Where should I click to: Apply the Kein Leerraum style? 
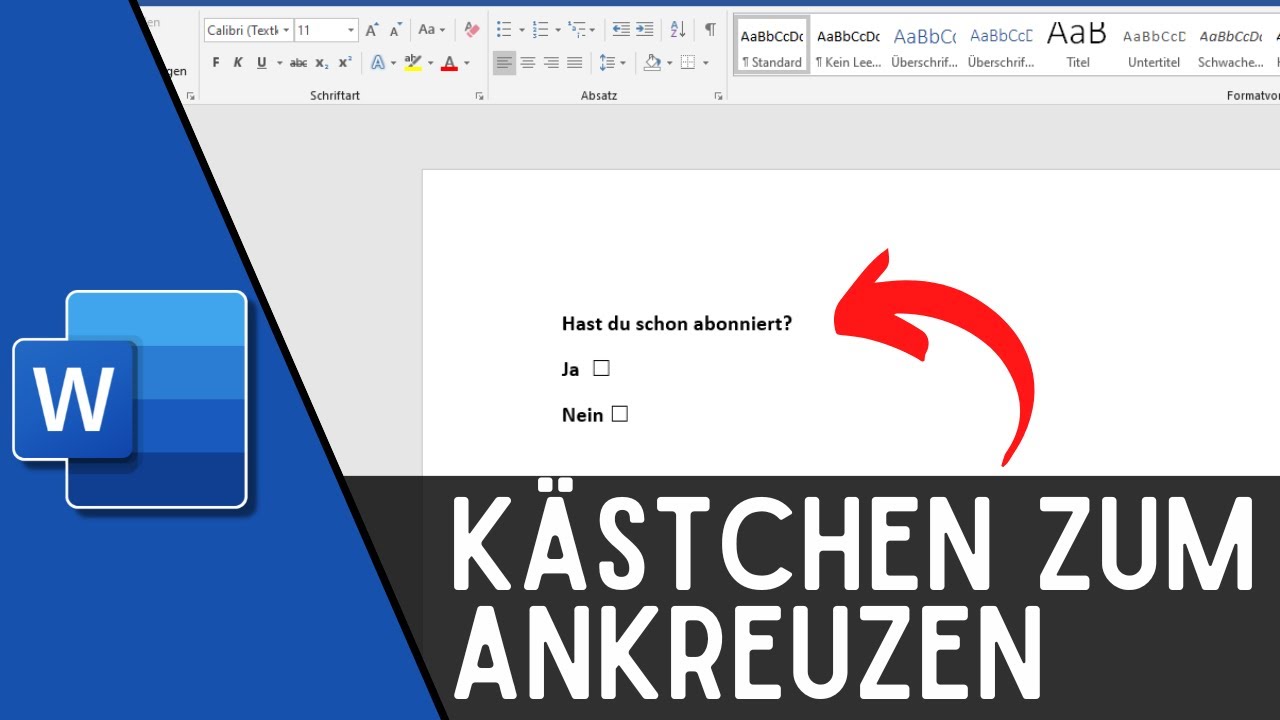848,46
